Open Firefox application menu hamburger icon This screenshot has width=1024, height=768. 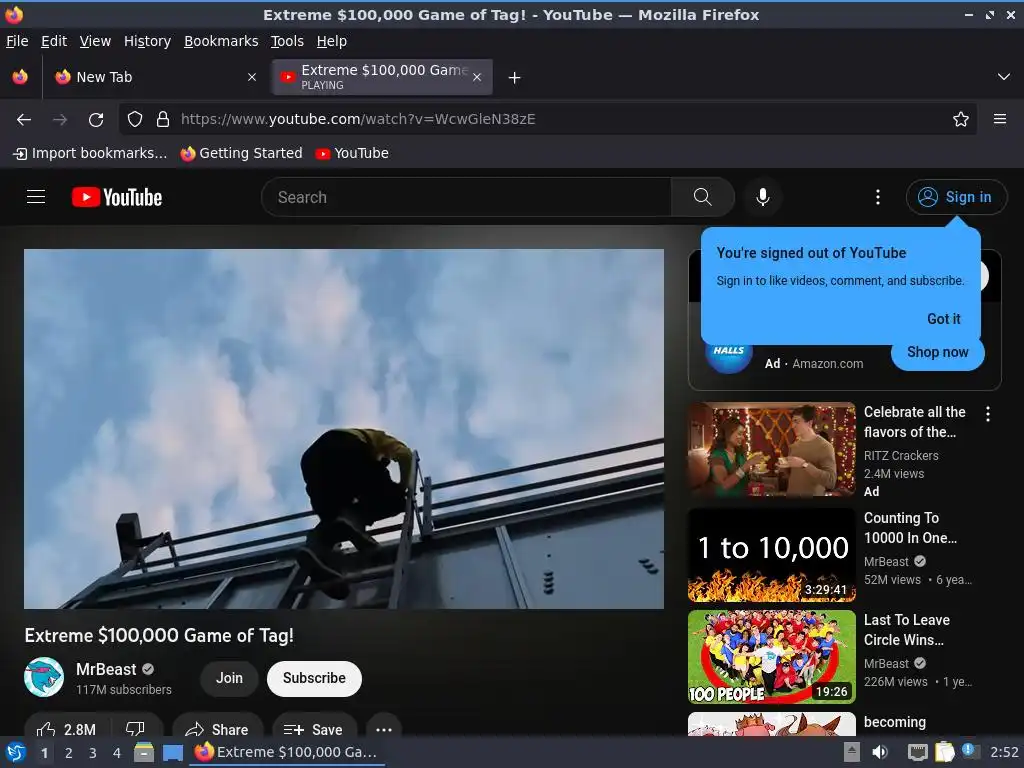[x=999, y=119]
